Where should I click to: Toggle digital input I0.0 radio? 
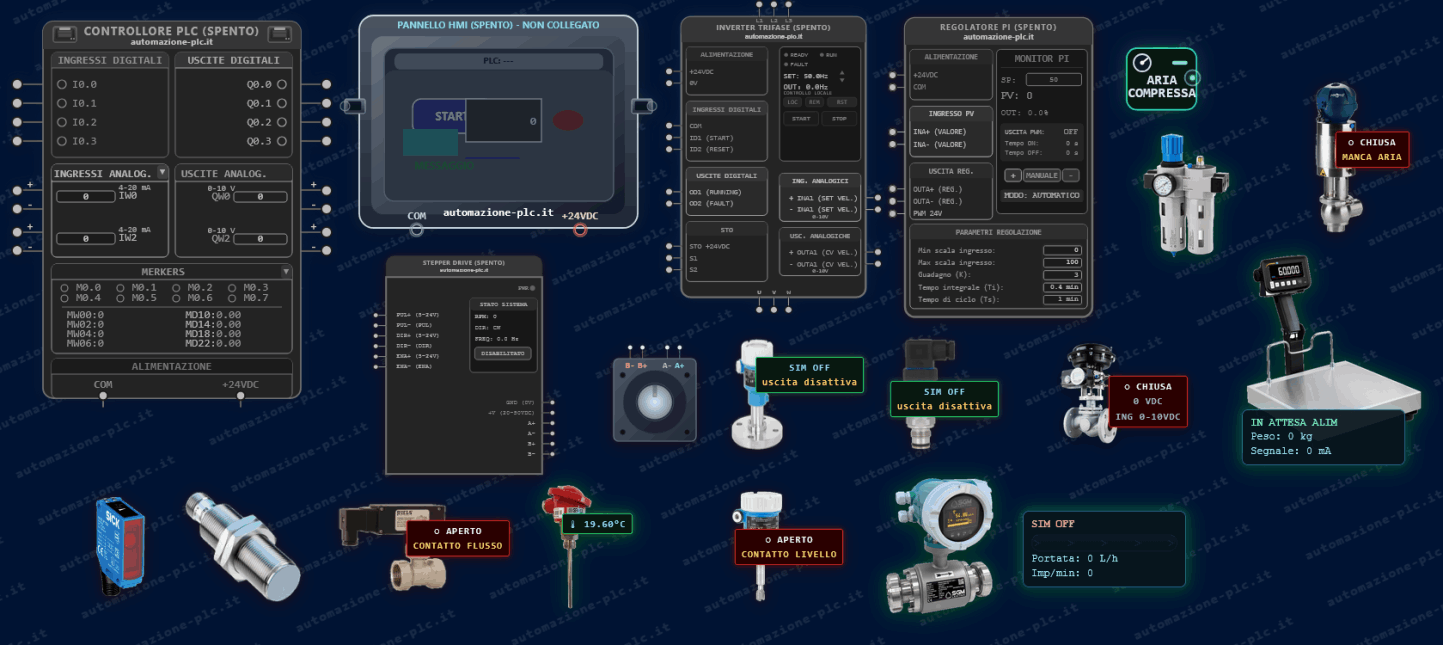click(62, 85)
